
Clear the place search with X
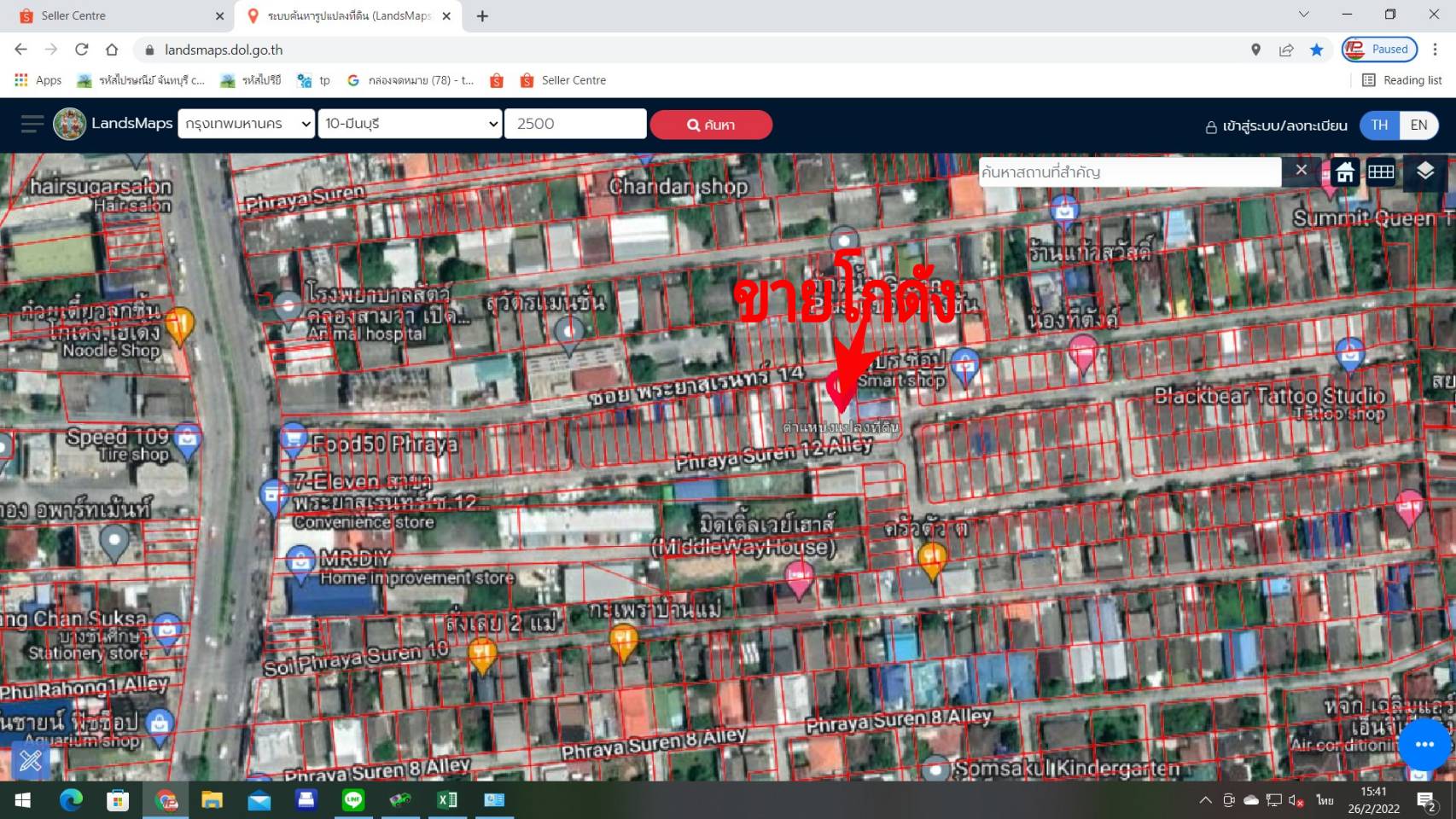click(1302, 171)
